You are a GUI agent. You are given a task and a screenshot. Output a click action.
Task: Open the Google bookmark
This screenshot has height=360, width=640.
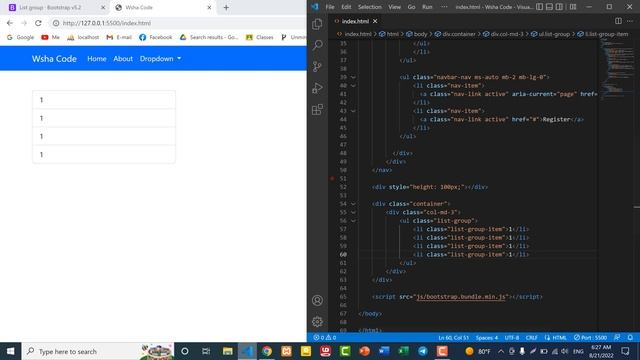(20, 37)
